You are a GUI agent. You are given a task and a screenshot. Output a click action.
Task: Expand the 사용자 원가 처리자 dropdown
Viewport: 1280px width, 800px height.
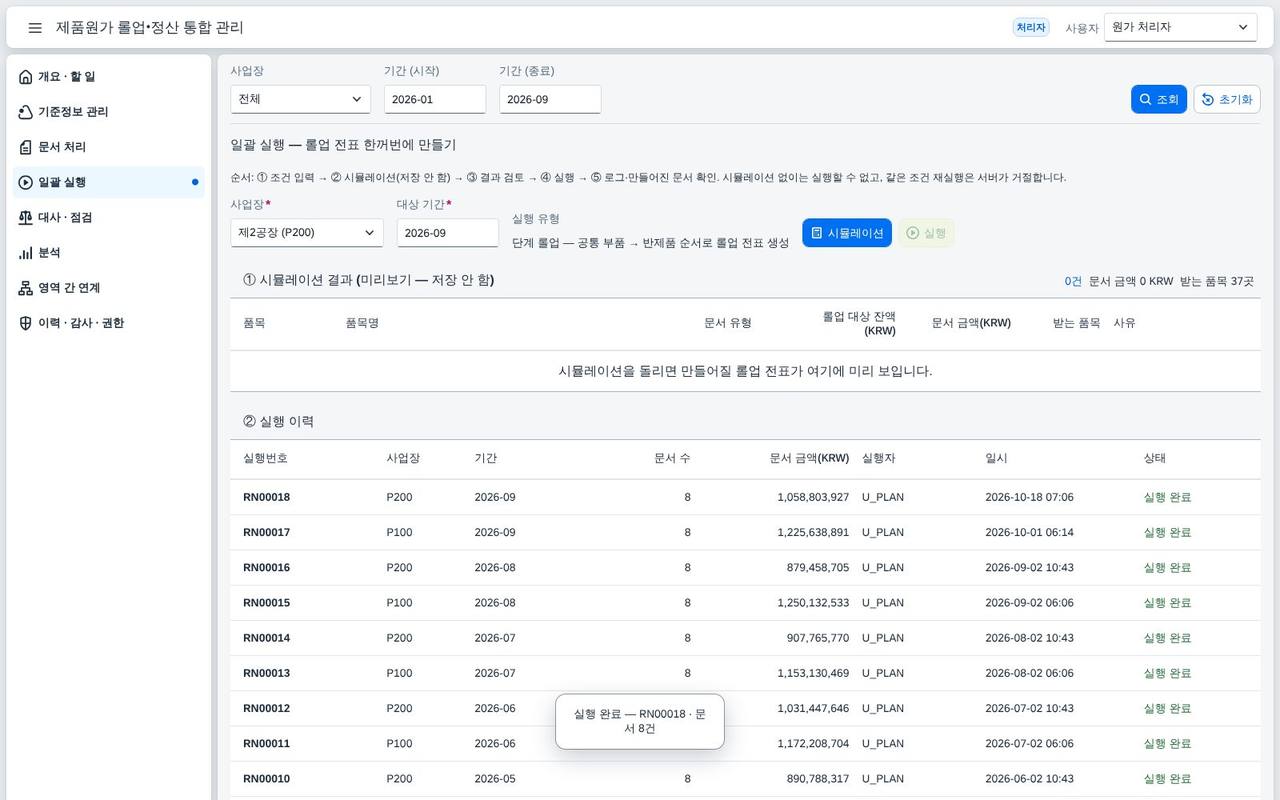click(x=1180, y=28)
